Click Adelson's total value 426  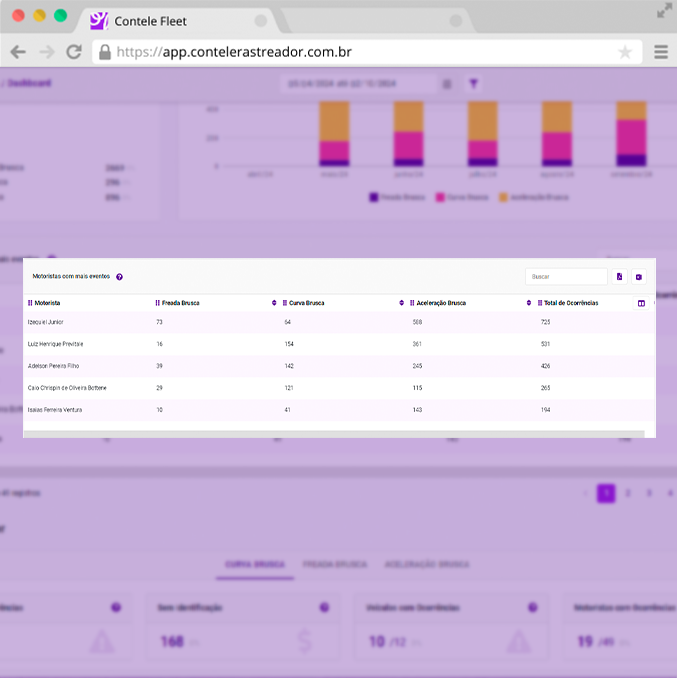[x=545, y=366]
